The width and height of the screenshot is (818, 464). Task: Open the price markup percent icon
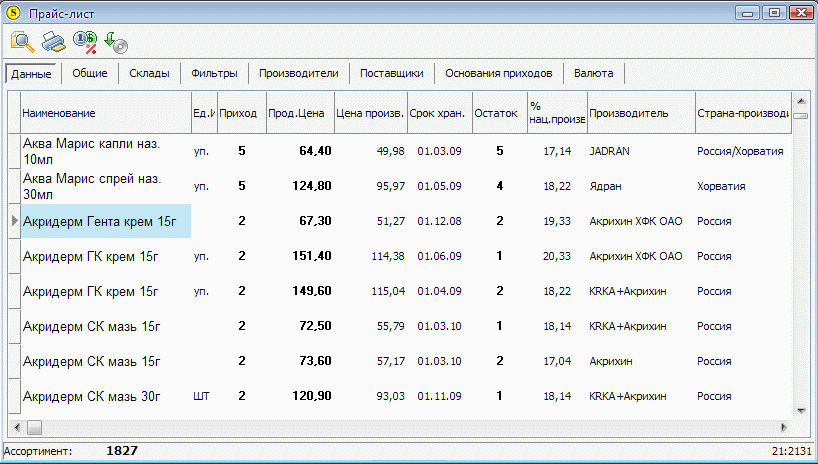[x=85, y=42]
